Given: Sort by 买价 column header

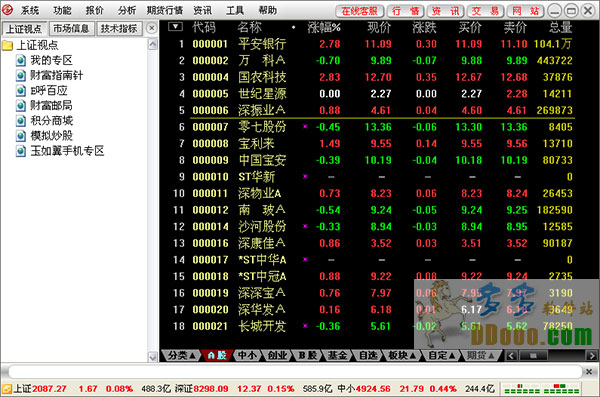Looking at the screenshot, I should tap(470, 27).
